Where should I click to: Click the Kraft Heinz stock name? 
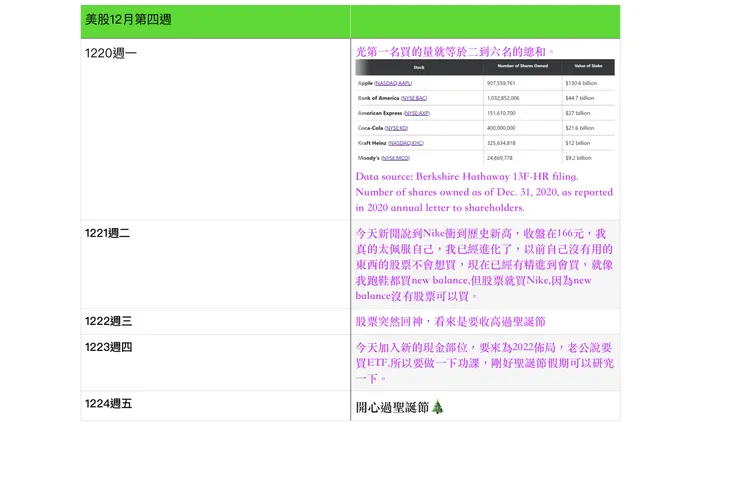tap(372, 143)
